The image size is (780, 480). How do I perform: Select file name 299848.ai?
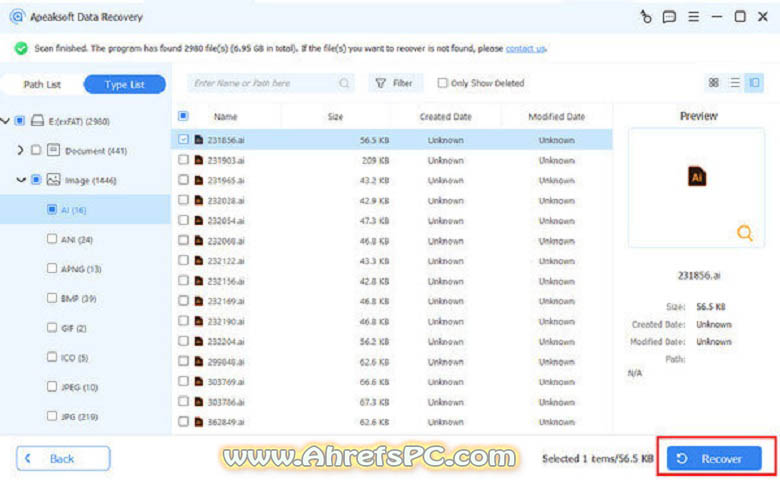[226, 362]
